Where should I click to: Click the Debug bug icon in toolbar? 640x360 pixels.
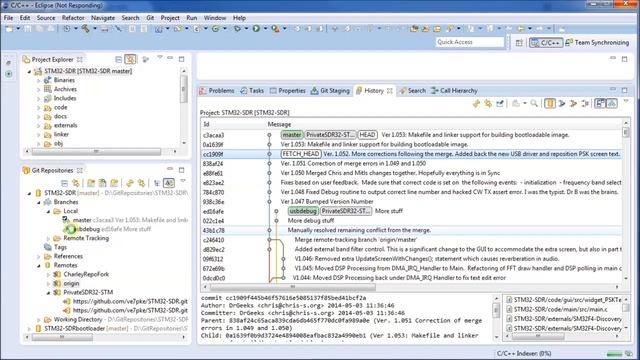point(238,29)
